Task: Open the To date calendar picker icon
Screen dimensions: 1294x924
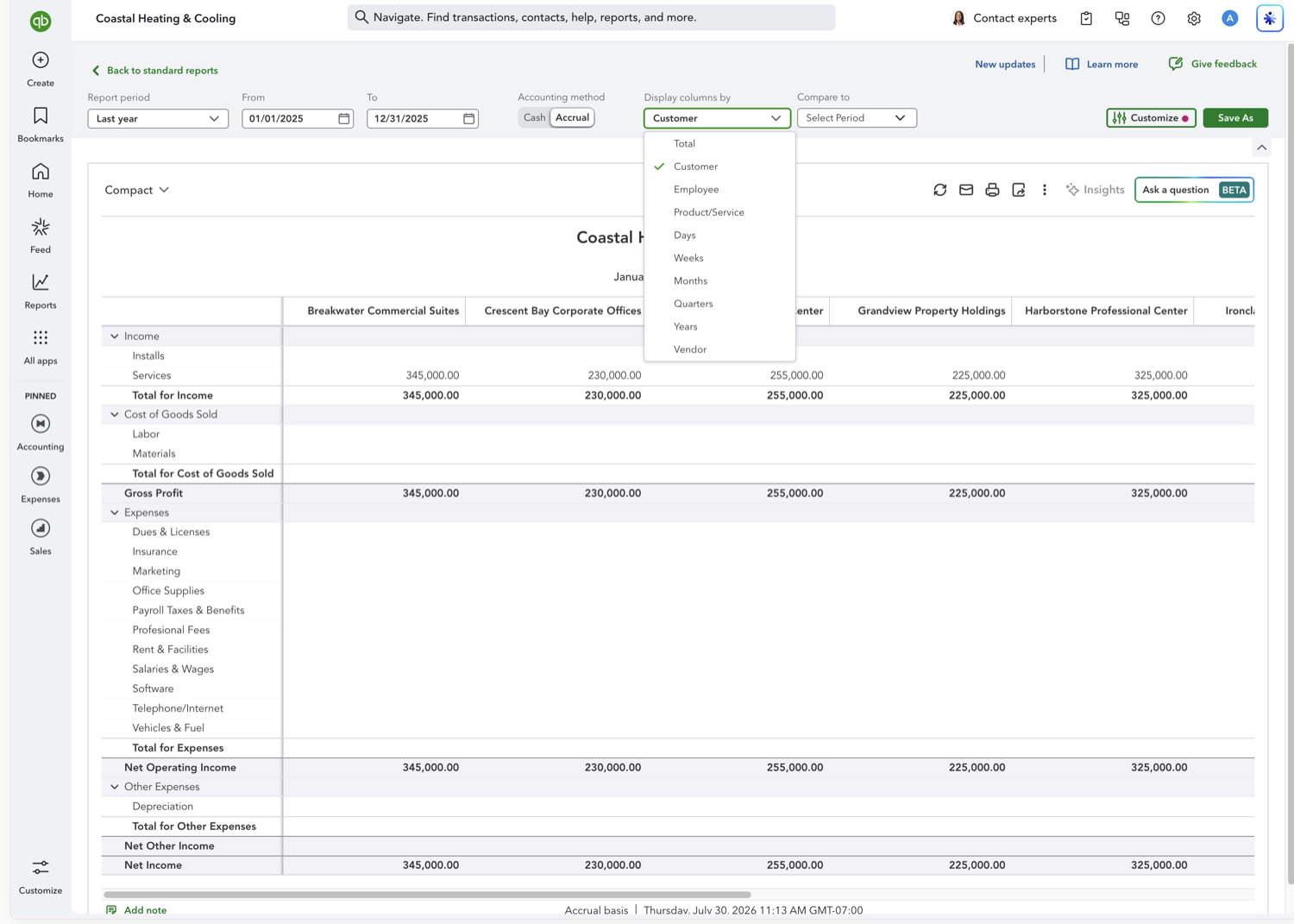Action: click(469, 118)
